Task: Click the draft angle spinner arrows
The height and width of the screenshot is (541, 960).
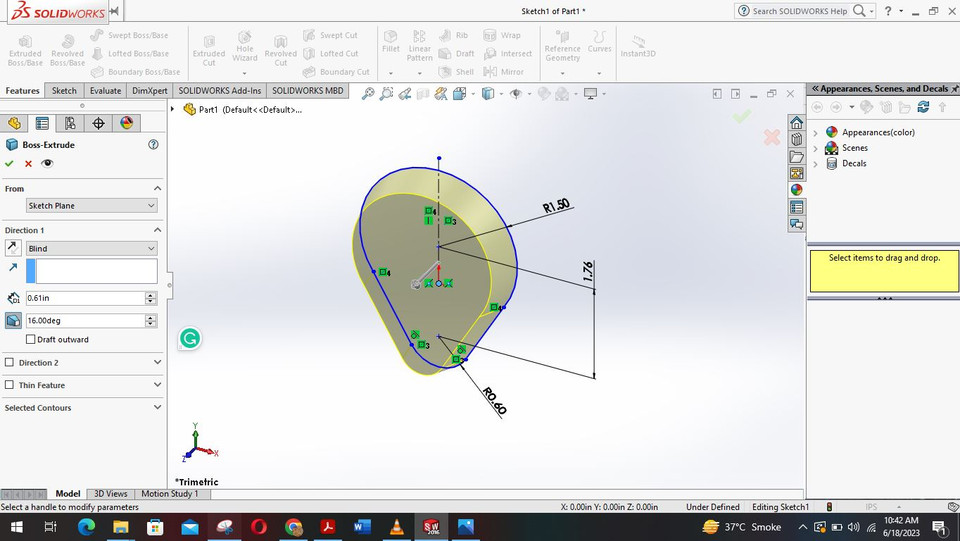Action: click(151, 320)
